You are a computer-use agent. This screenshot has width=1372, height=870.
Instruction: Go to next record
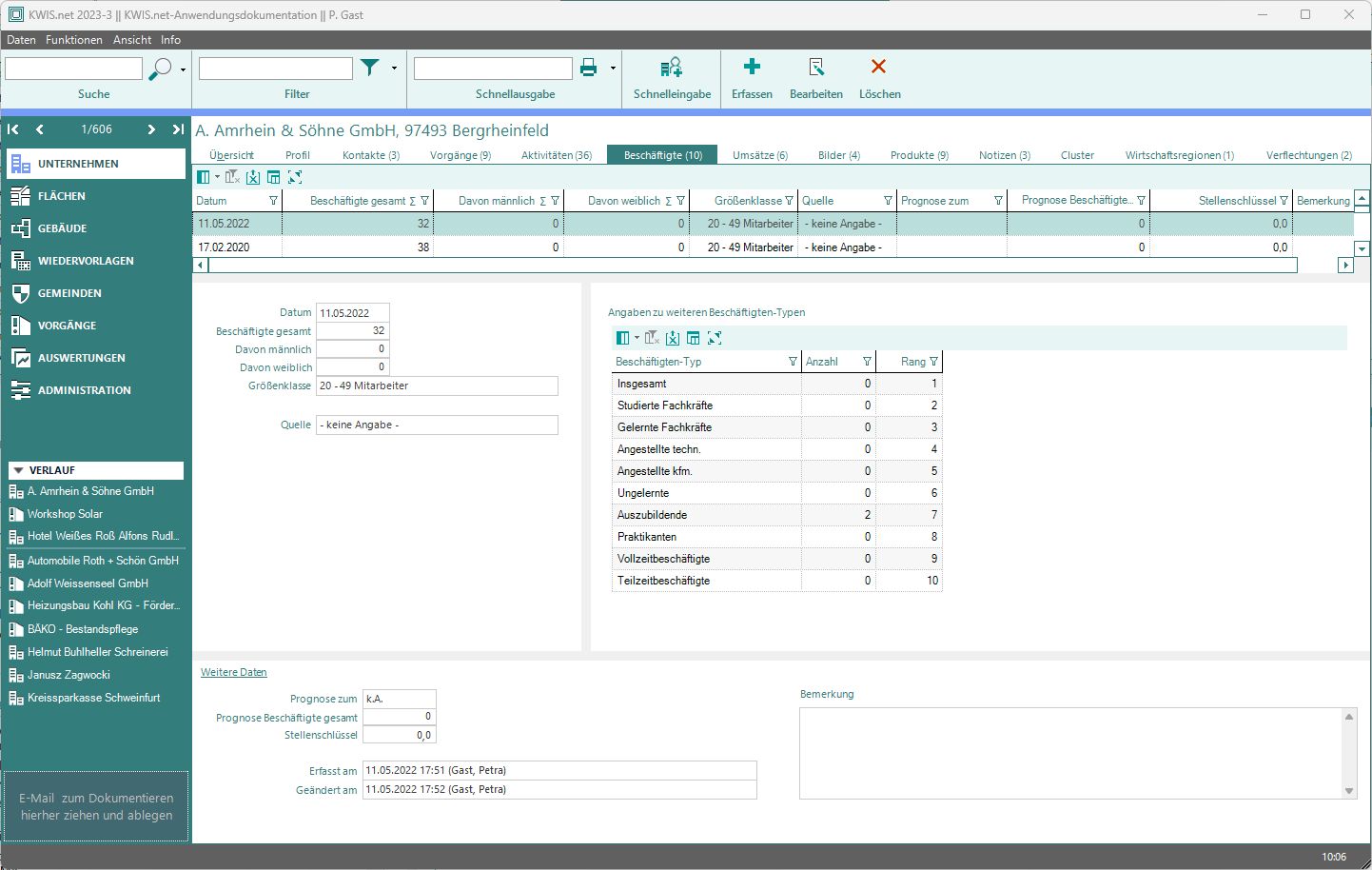(151, 129)
